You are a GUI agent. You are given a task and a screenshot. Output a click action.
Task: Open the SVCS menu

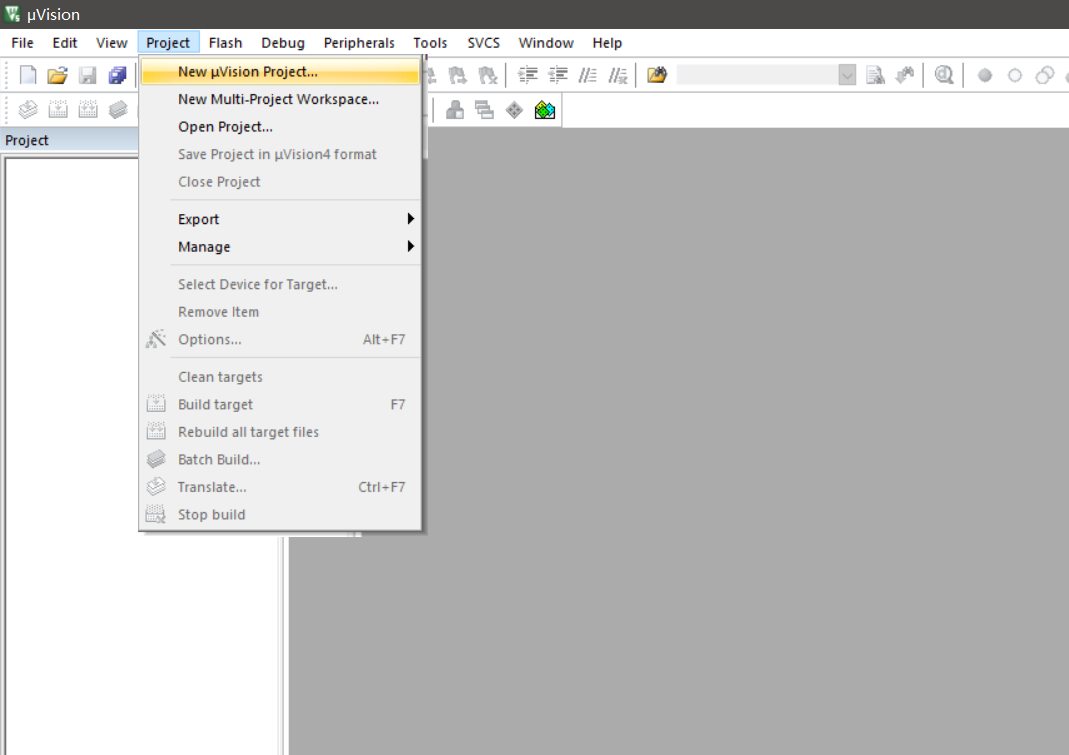(483, 43)
